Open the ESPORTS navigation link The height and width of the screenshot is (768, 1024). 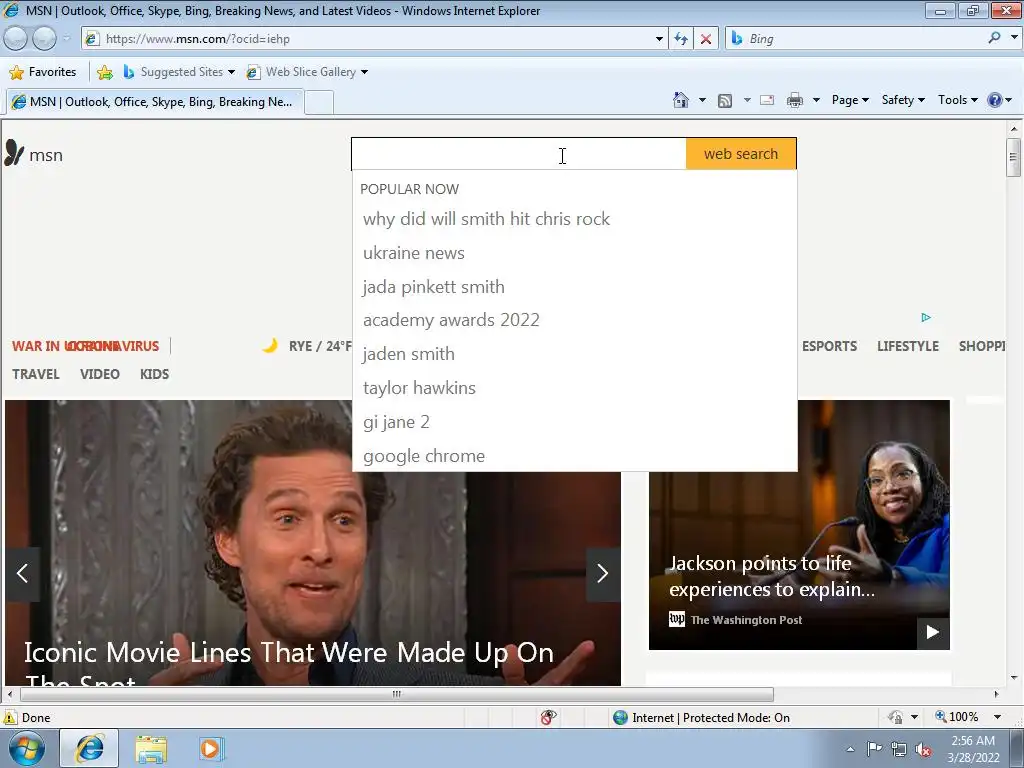(x=829, y=346)
